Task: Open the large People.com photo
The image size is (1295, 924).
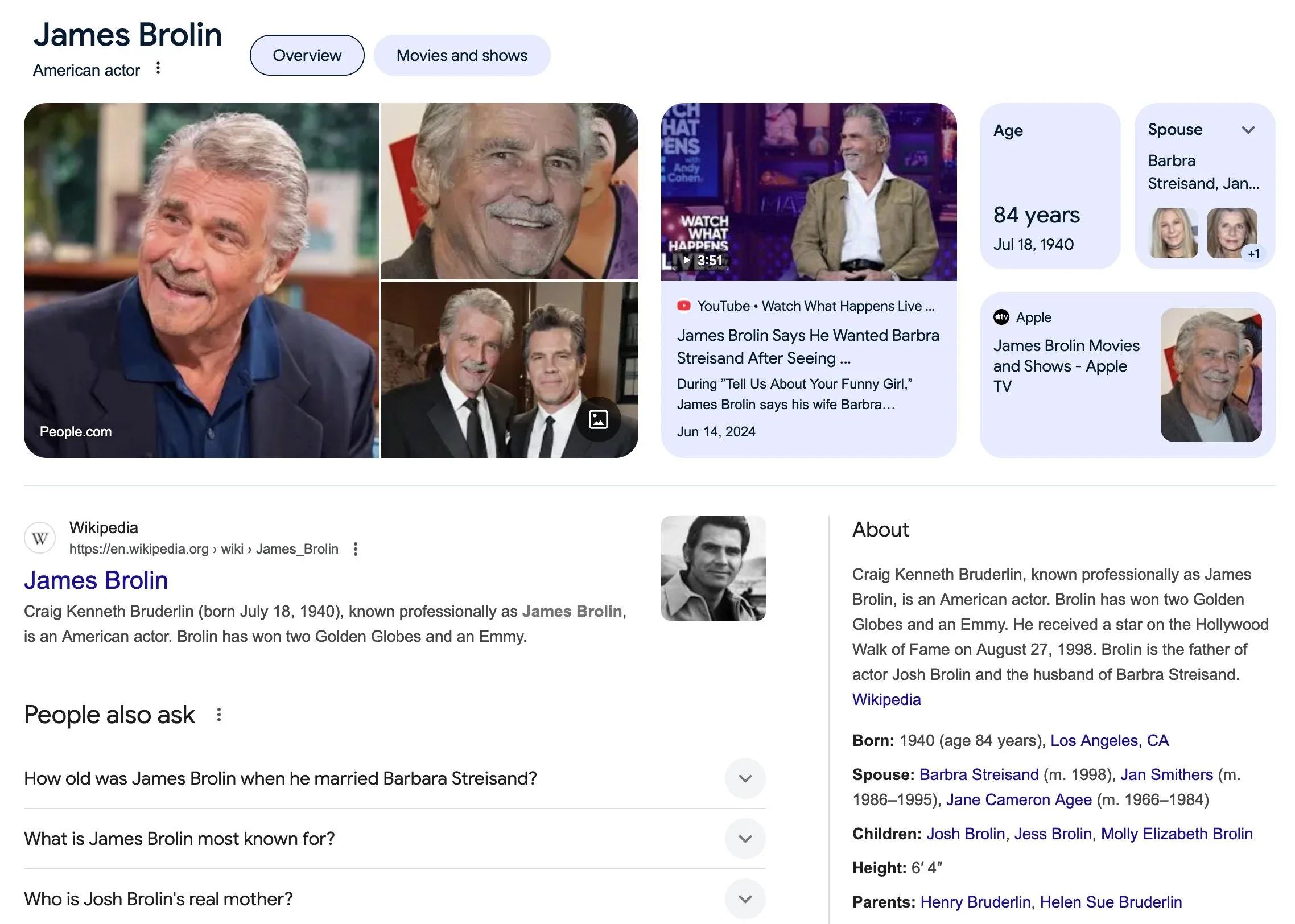Action: click(x=201, y=280)
